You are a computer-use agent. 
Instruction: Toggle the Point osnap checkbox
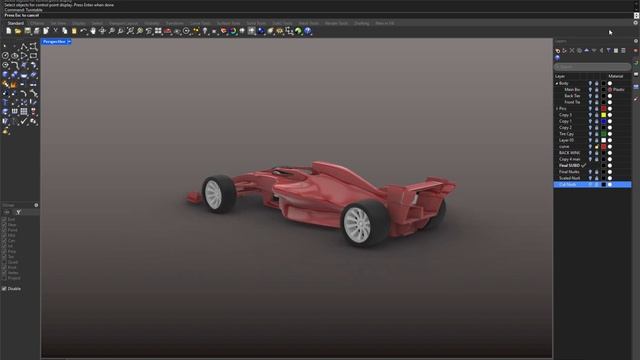pyautogui.click(x=4, y=230)
